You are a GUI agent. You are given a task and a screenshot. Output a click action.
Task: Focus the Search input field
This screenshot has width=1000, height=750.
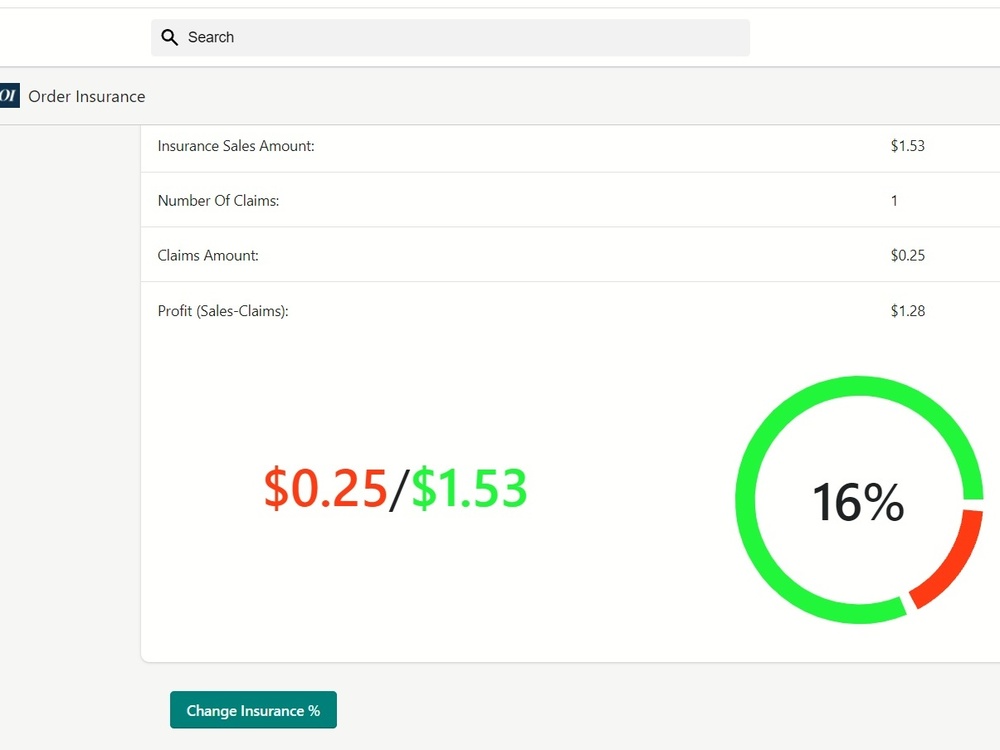pos(450,38)
